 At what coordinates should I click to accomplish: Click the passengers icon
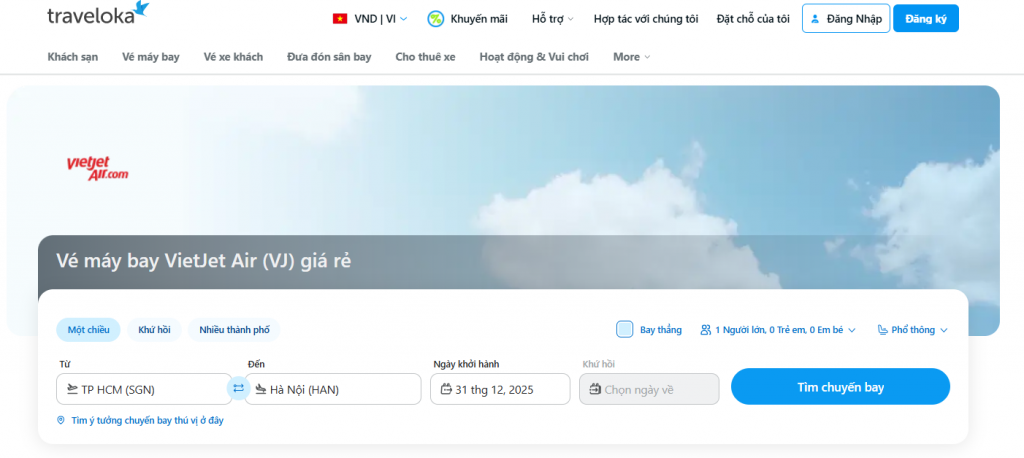click(705, 330)
